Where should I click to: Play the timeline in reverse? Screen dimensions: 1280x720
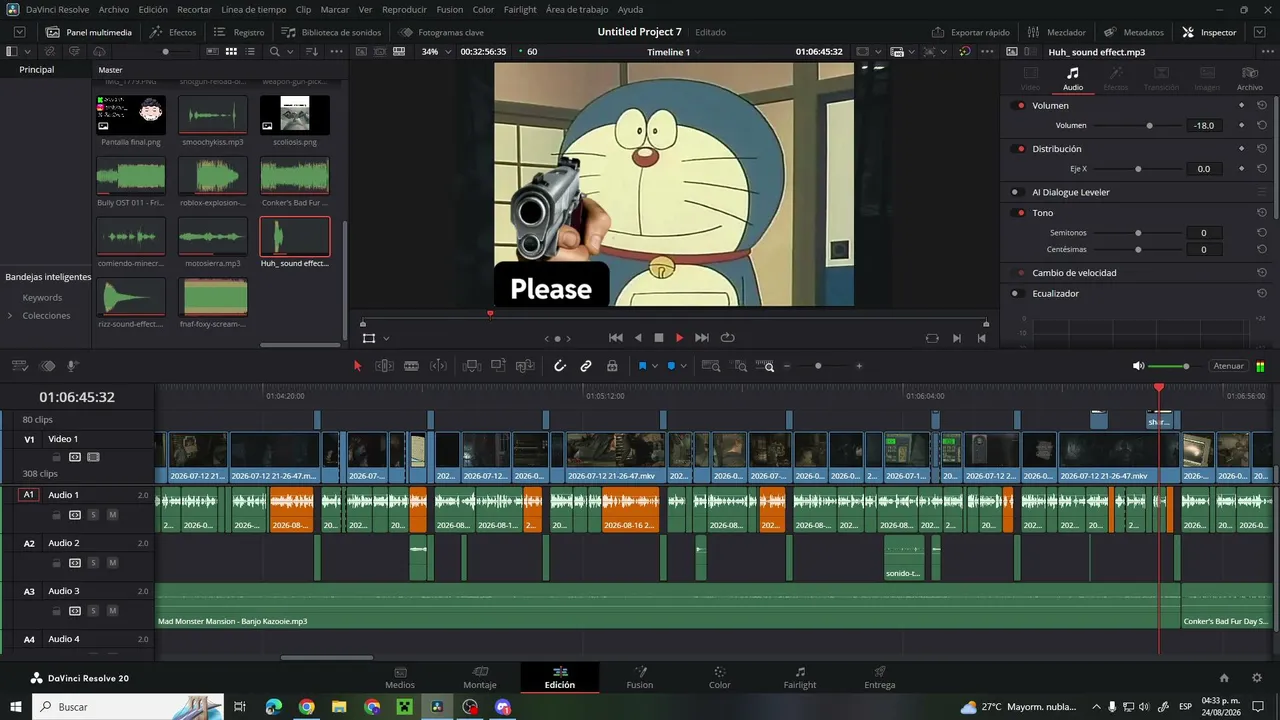[638, 338]
